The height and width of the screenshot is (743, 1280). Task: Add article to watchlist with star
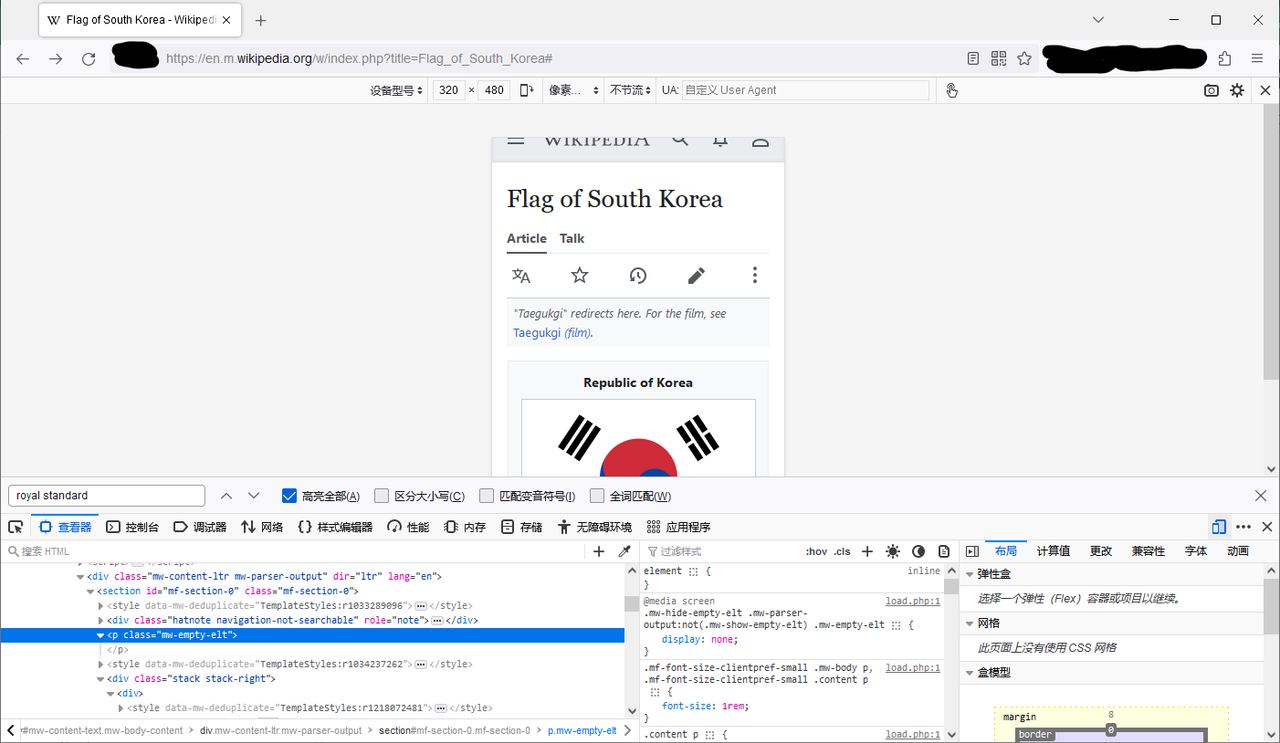[x=580, y=275]
